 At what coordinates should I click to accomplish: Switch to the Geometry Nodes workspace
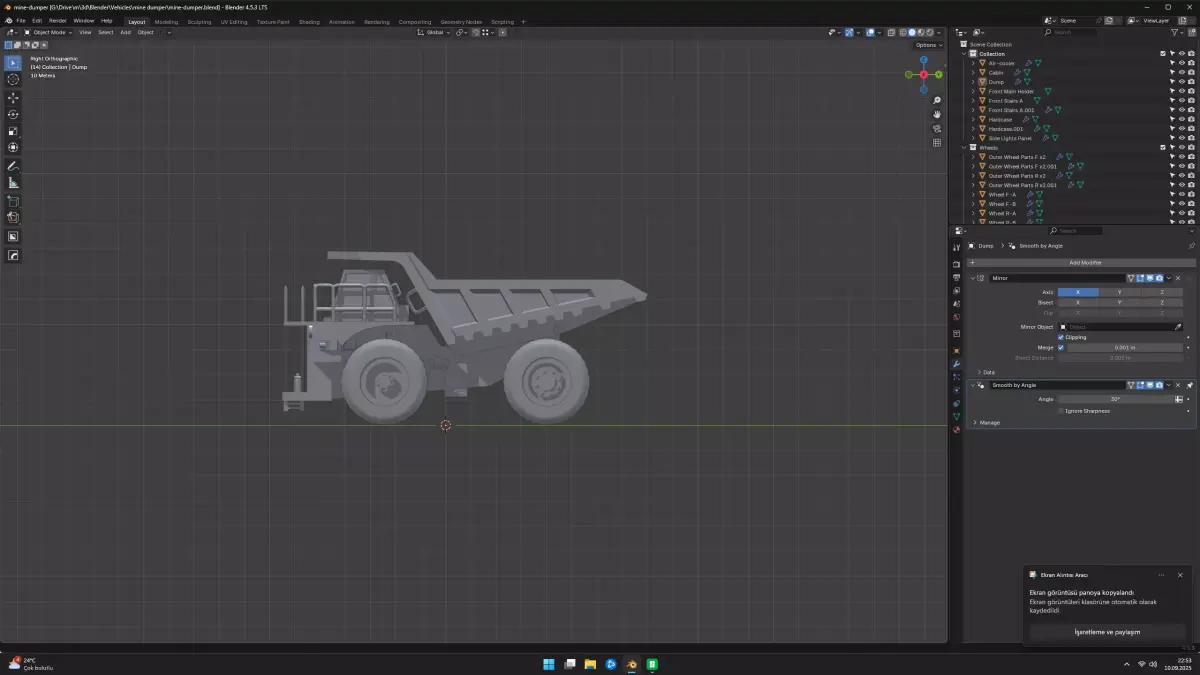pos(461,21)
